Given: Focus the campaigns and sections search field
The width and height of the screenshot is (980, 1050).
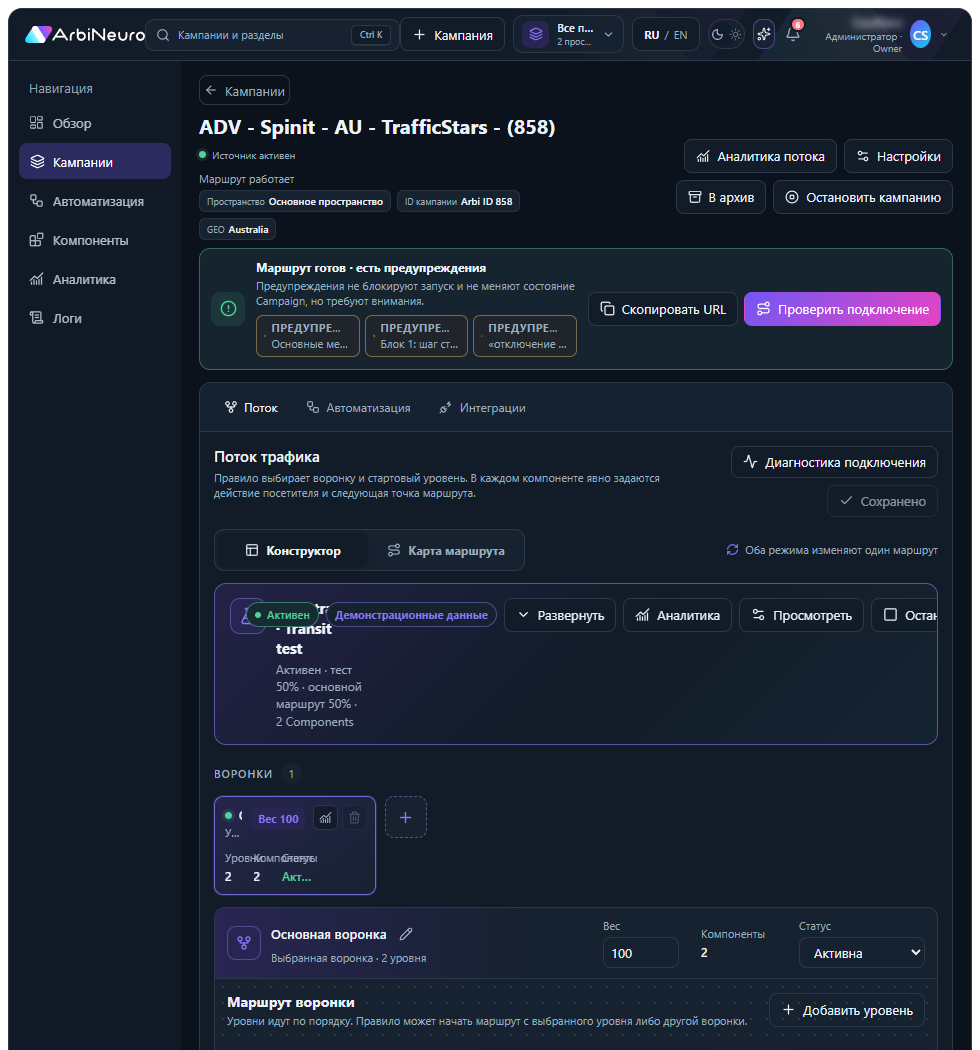Looking at the screenshot, I should click(x=272, y=35).
